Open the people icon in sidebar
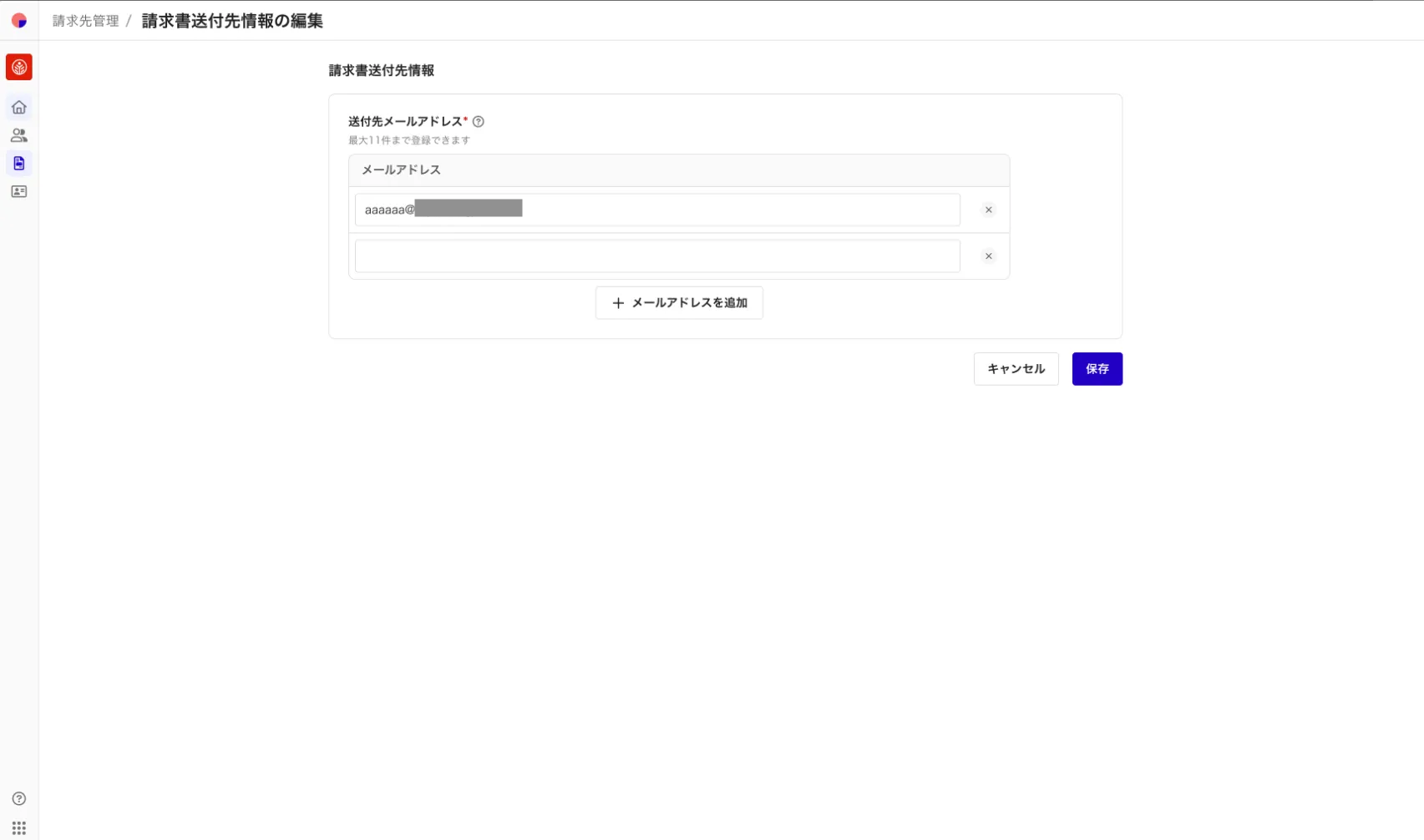The width and height of the screenshot is (1424, 840). 19,135
